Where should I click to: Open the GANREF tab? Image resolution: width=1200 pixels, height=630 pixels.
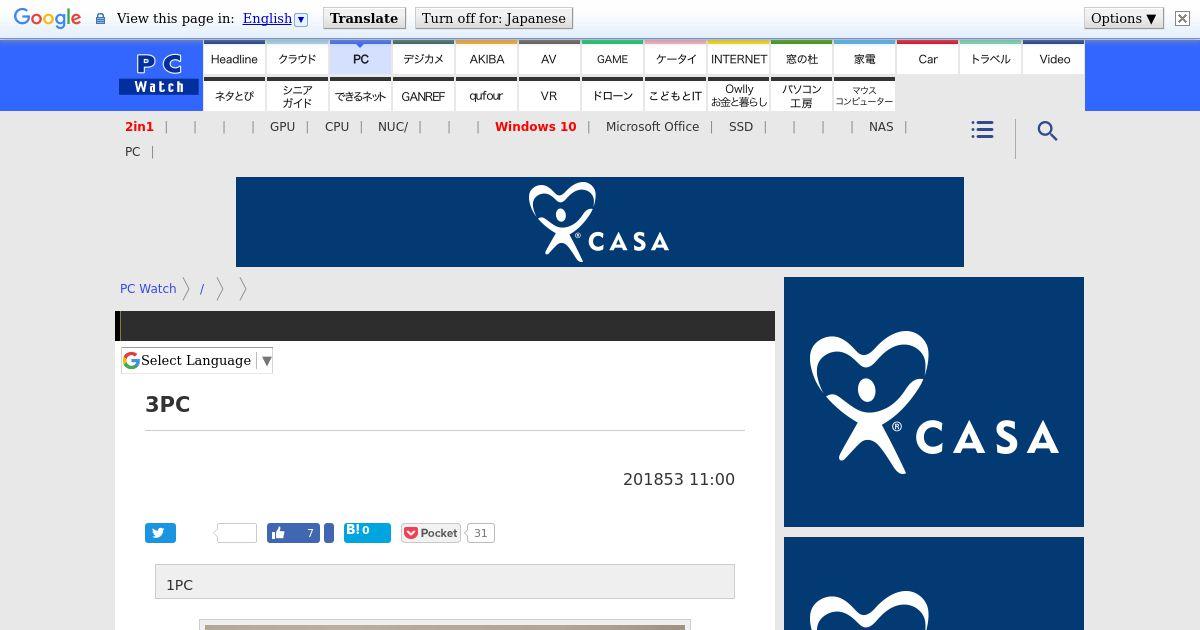pos(423,96)
